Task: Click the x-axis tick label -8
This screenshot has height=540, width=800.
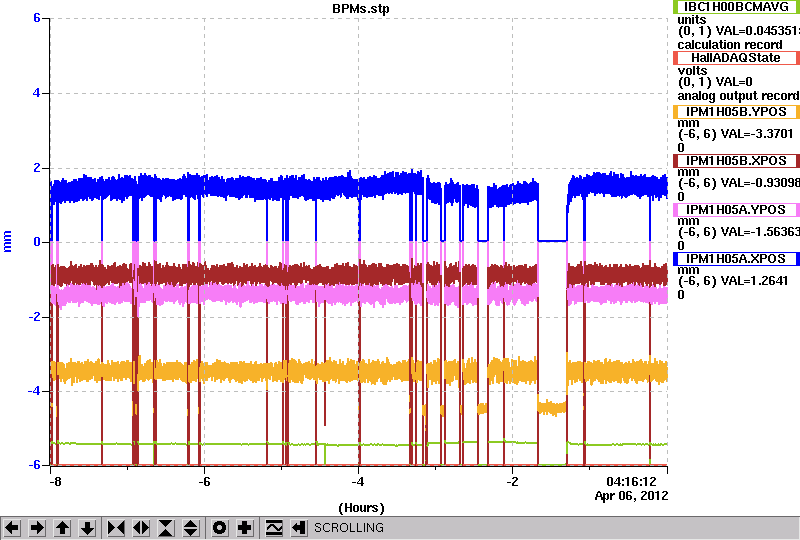Action: [x=55, y=482]
